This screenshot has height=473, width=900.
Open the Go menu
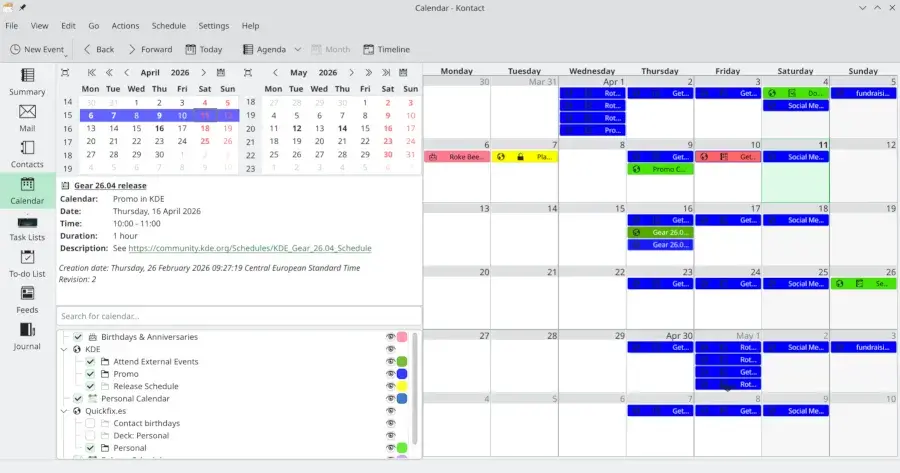[94, 26]
